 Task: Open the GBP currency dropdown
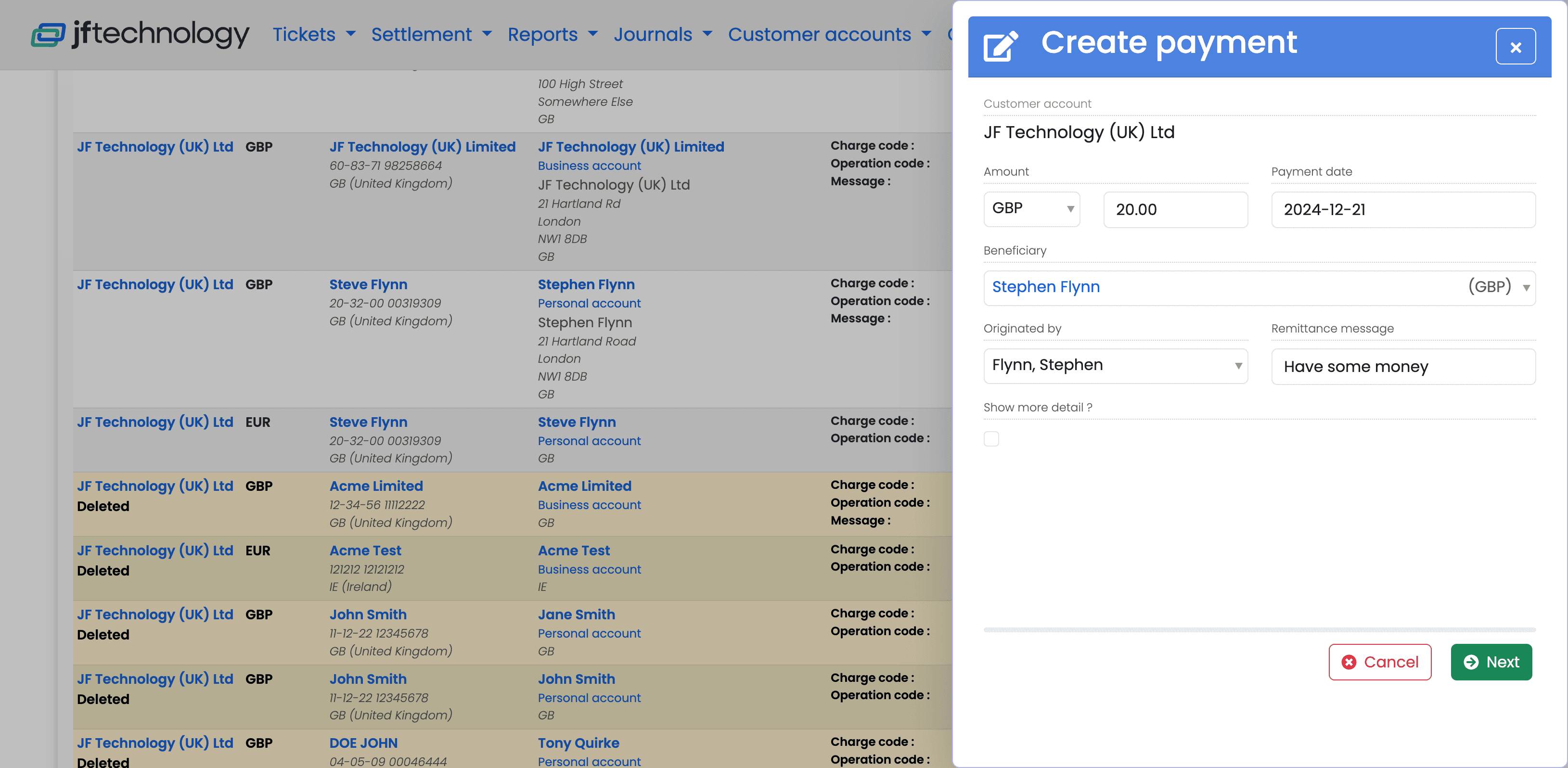coord(1031,209)
